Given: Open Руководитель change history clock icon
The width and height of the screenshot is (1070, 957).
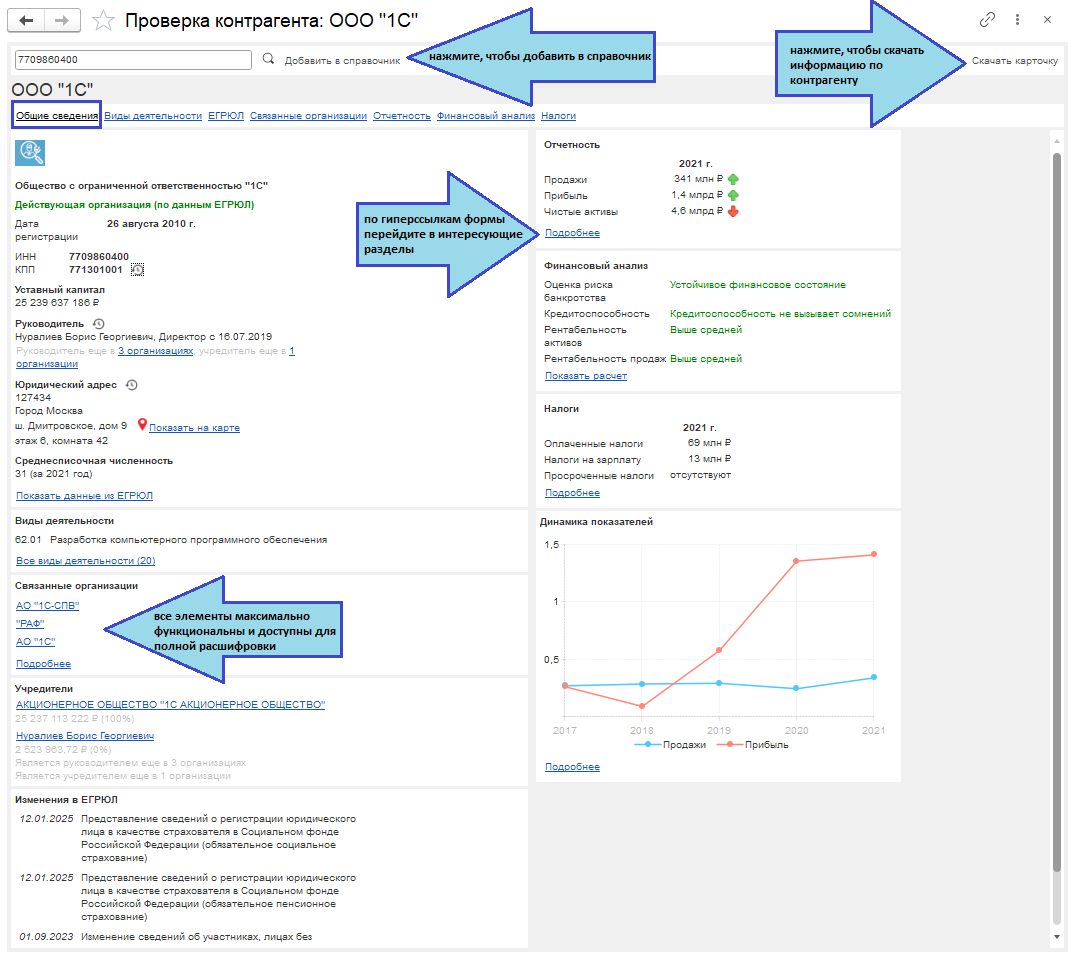Looking at the screenshot, I should point(98,324).
